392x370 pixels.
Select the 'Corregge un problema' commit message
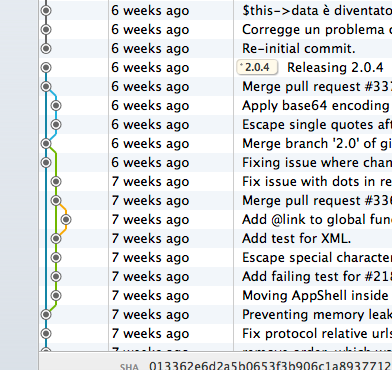pyautogui.click(x=317, y=30)
